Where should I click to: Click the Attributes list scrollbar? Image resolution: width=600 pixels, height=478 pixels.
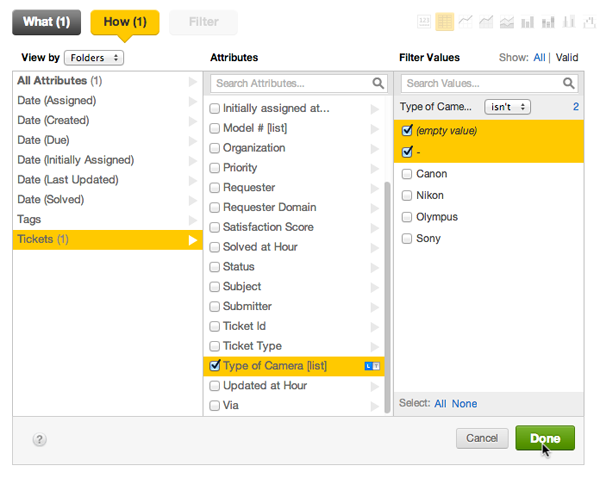(388, 290)
